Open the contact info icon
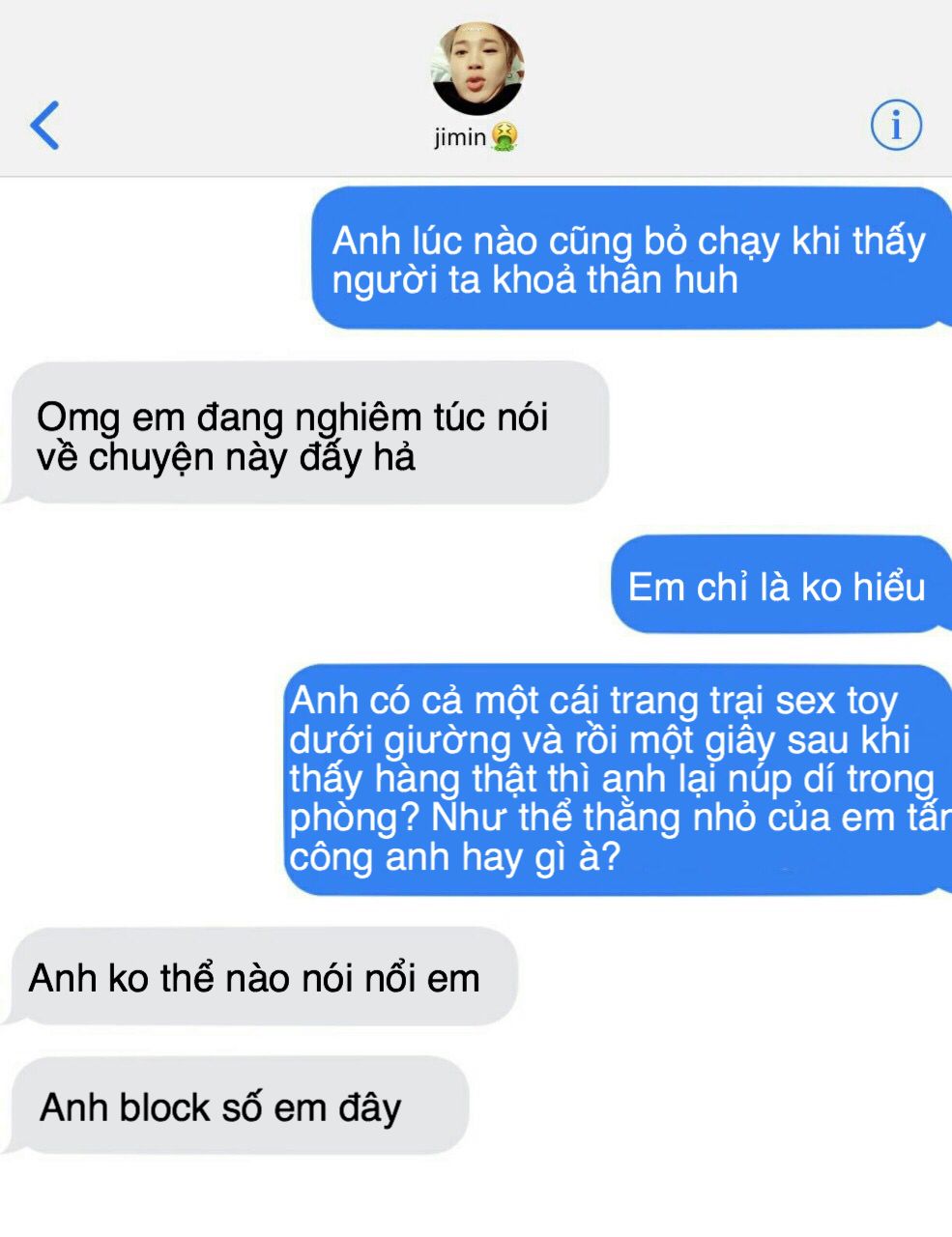This screenshot has height=1237, width=952. [896, 126]
